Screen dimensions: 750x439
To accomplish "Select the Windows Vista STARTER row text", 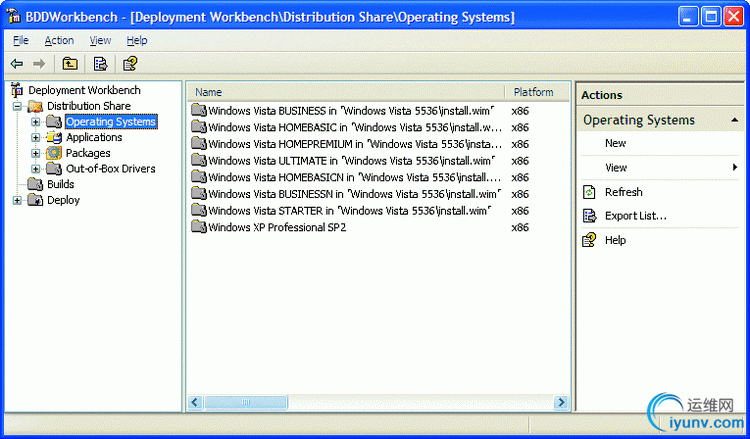I will click(350, 211).
